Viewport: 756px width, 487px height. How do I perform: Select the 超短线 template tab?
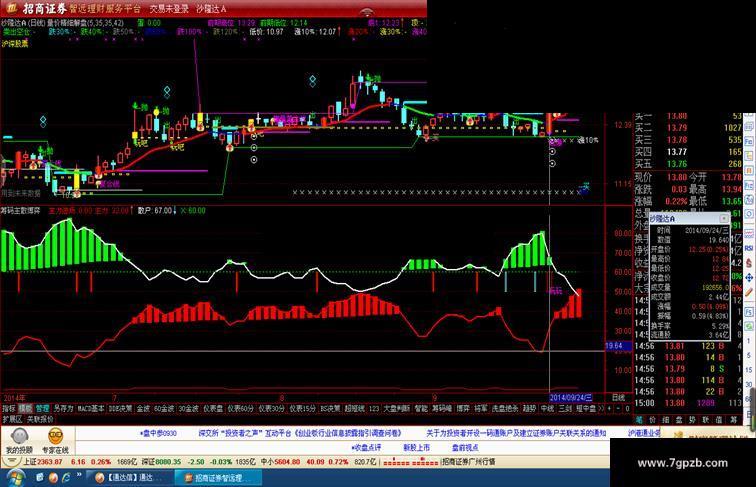(355, 408)
